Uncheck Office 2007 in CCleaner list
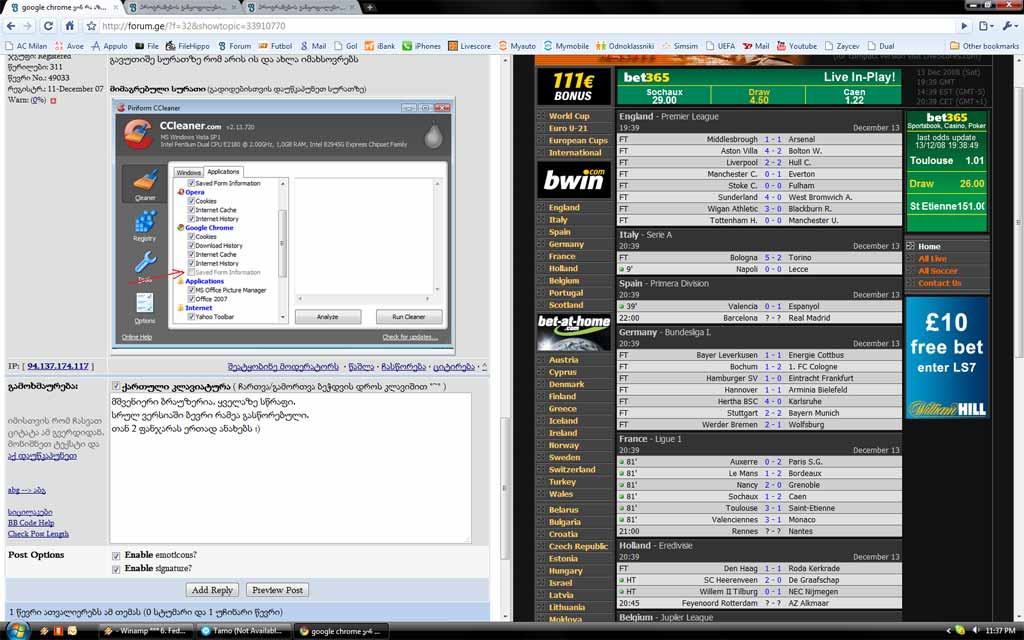Viewport: 1024px width, 640px height. pos(191,299)
